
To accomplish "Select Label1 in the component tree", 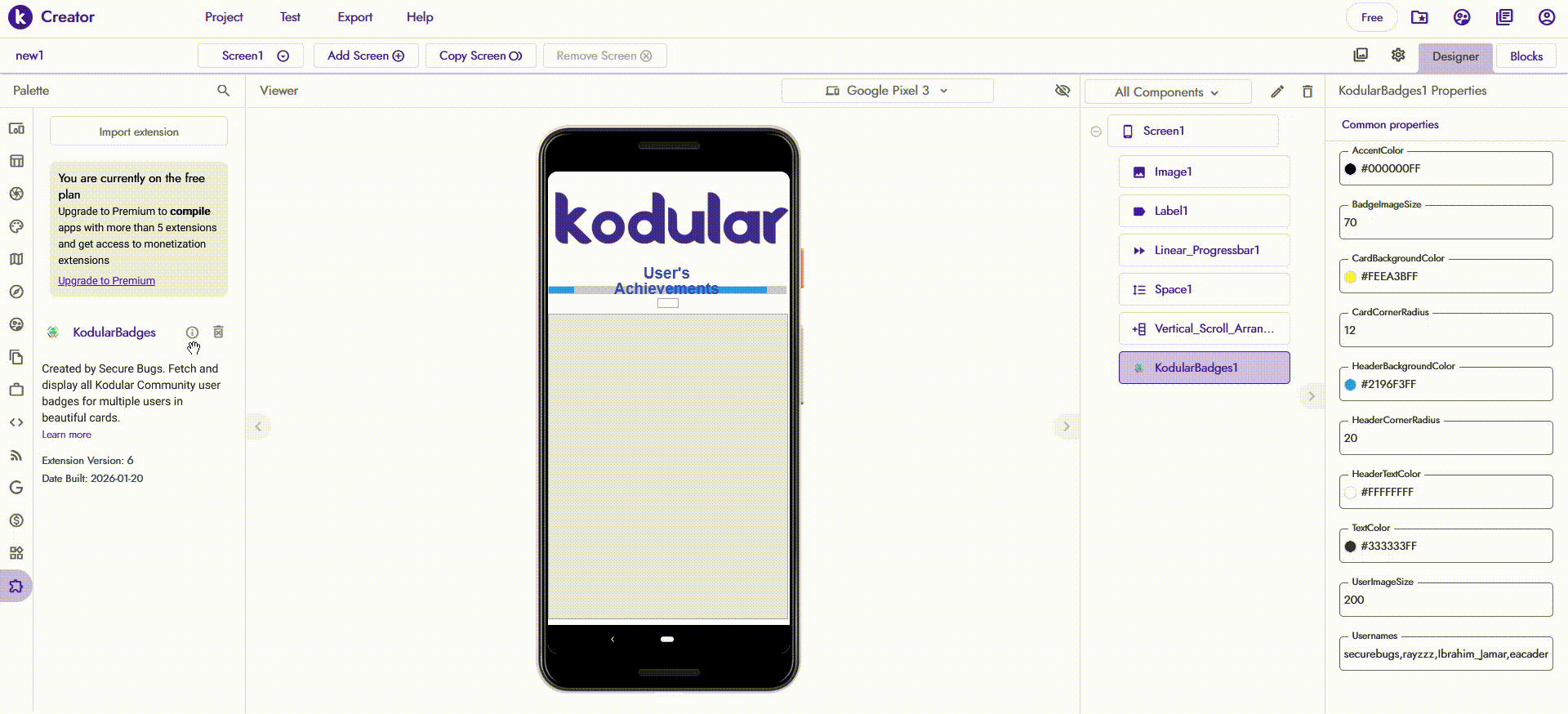I will click(x=1204, y=211).
